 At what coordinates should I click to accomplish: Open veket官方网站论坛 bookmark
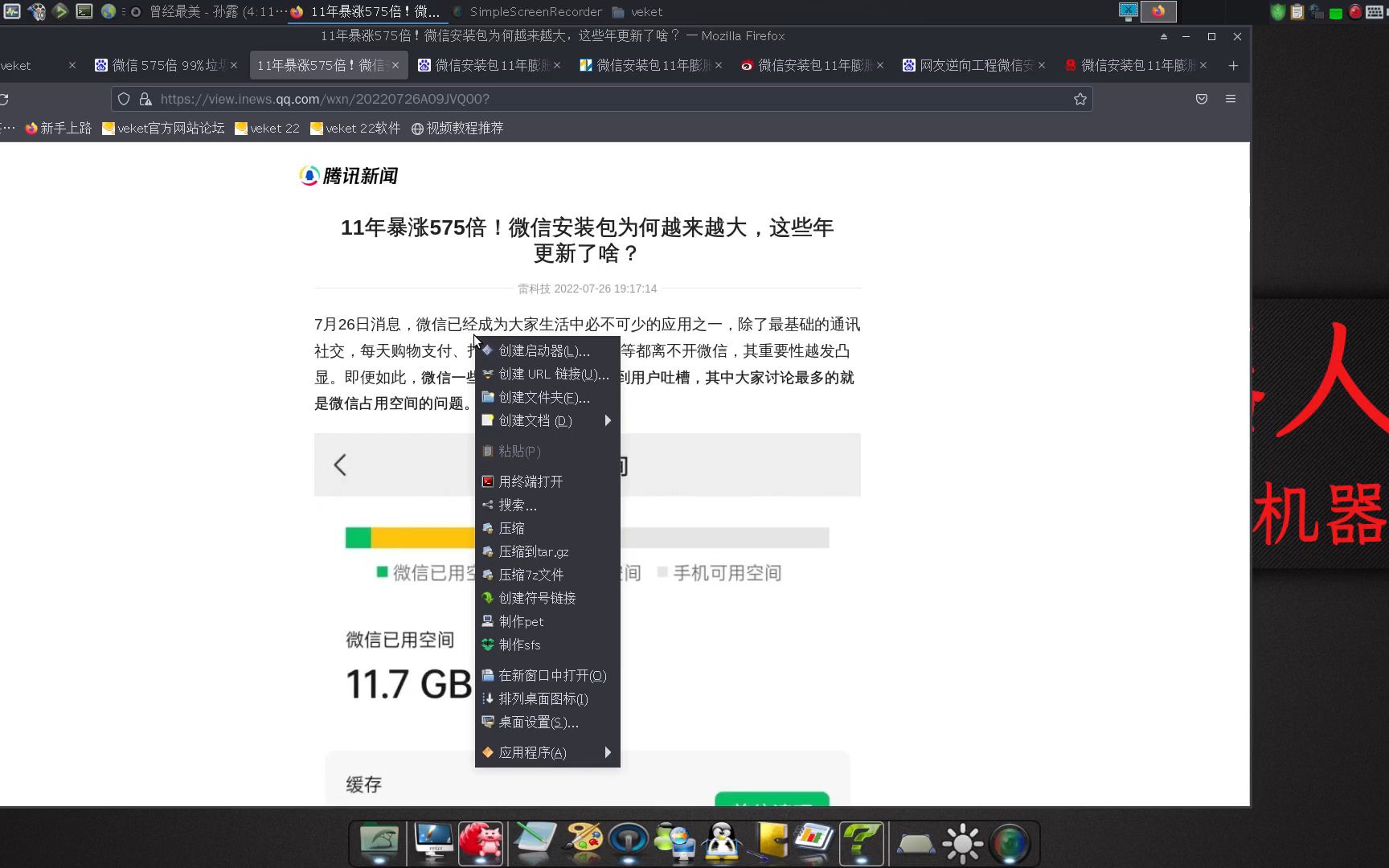click(163, 128)
